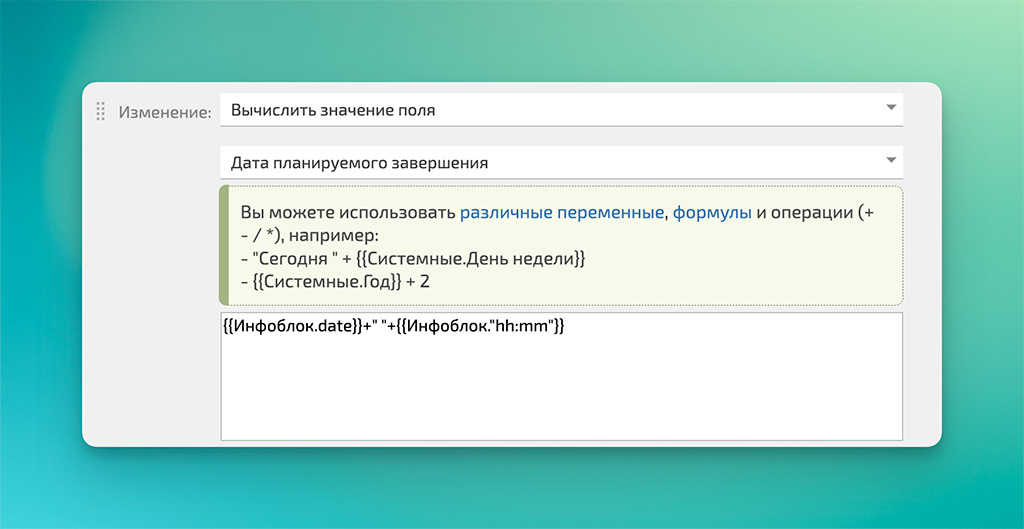Open the Дата планируемого завершения dropdown
The width and height of the screenshot is (1024, 529).
tap(562, 162)
